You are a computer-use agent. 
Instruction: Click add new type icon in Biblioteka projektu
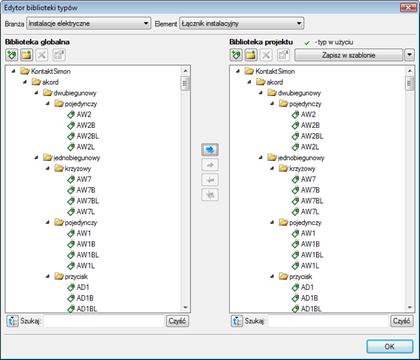point(236,55)
